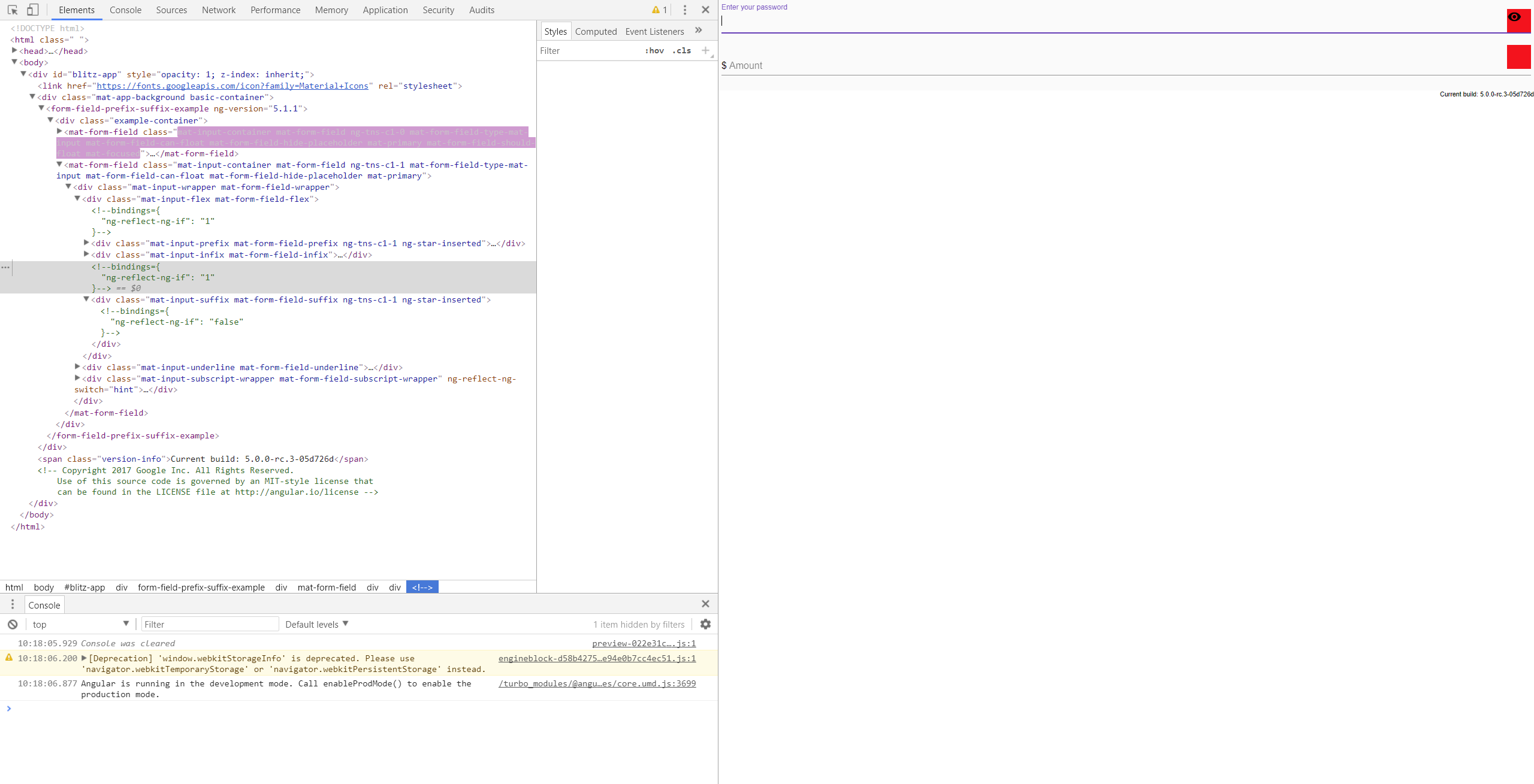Clear the console messages
1534x784 pixels.
[13, 623]
